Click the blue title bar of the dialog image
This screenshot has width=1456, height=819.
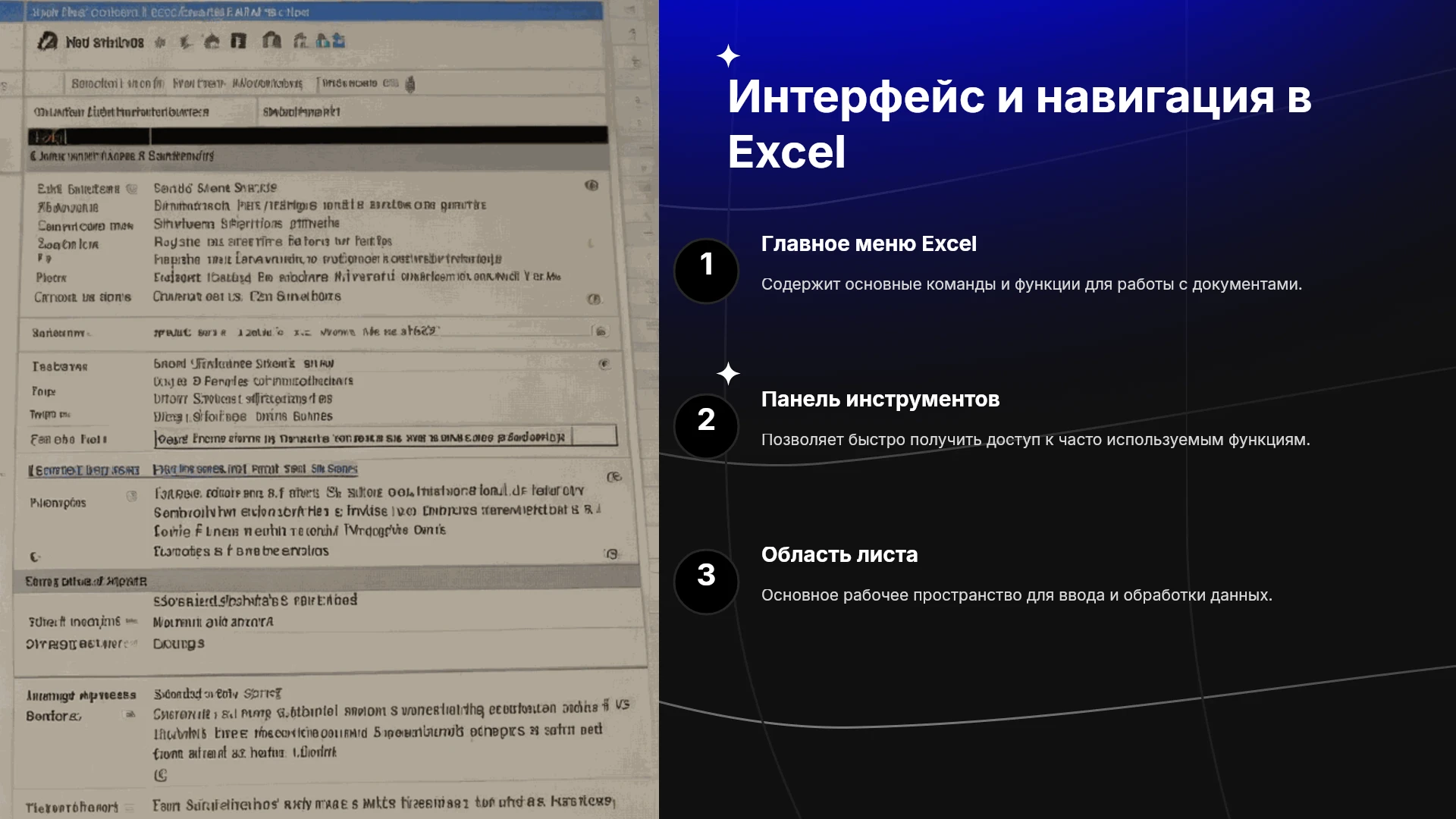pos(315,11)
